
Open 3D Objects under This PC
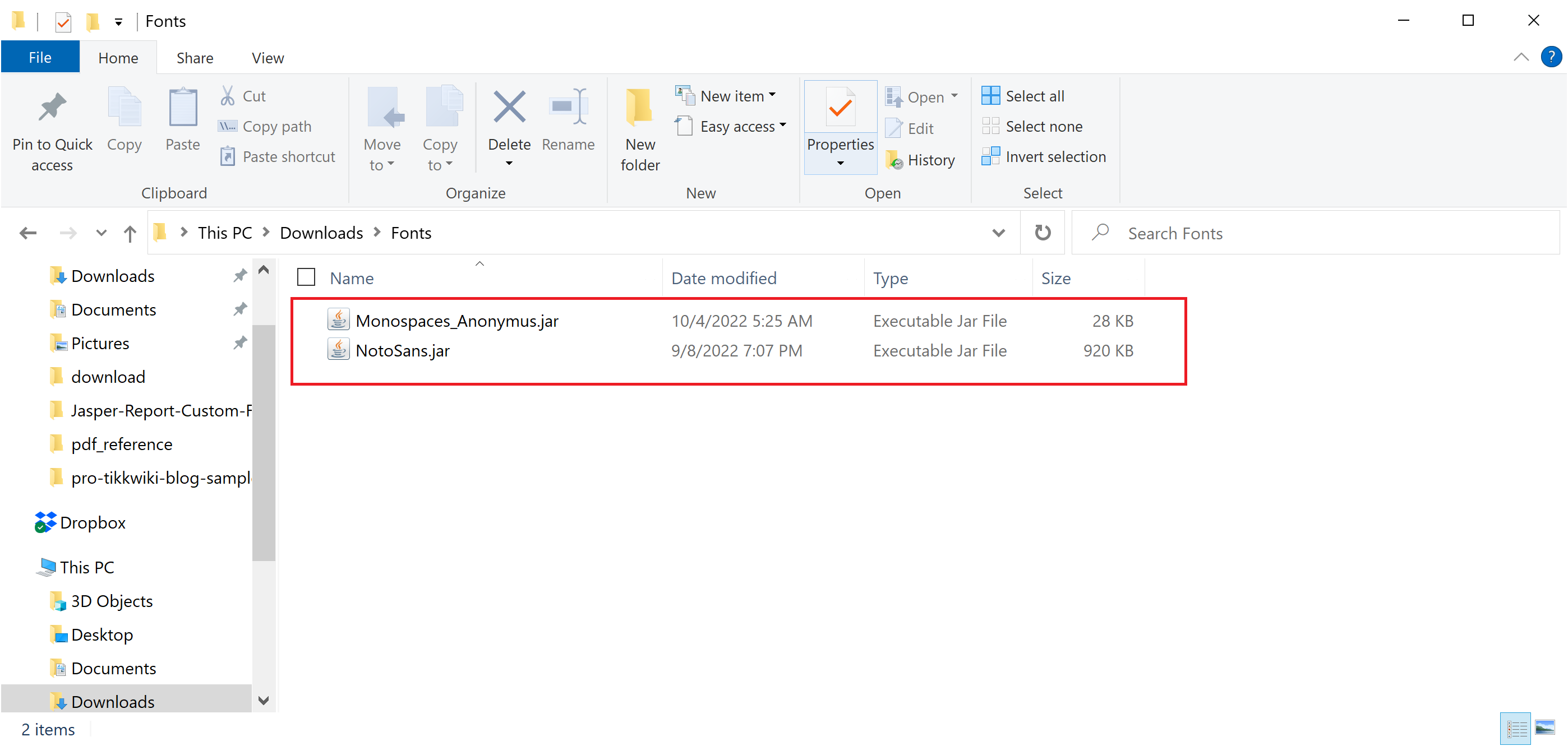click(112, 601)
